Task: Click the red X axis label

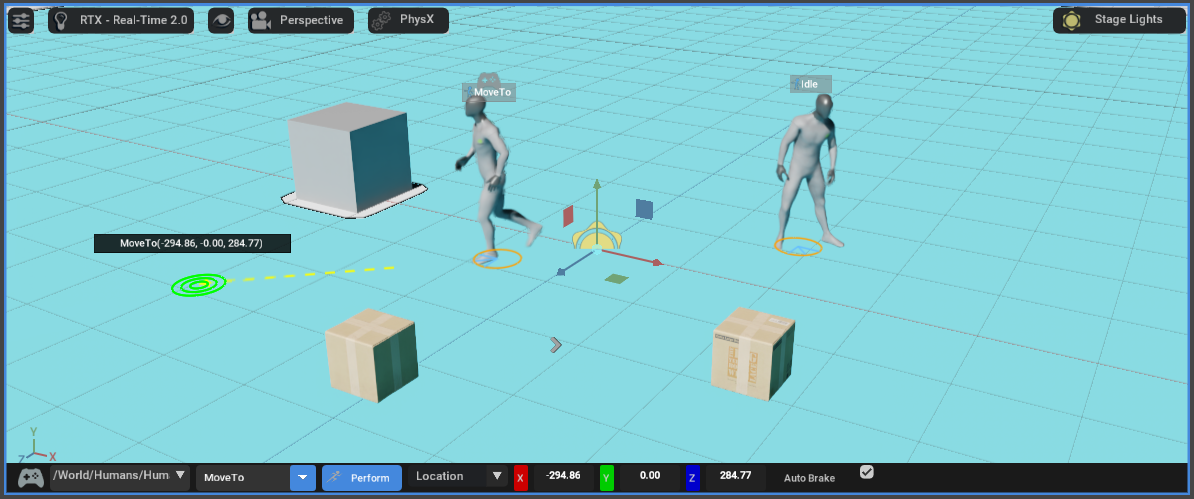Action: (521, 478)
